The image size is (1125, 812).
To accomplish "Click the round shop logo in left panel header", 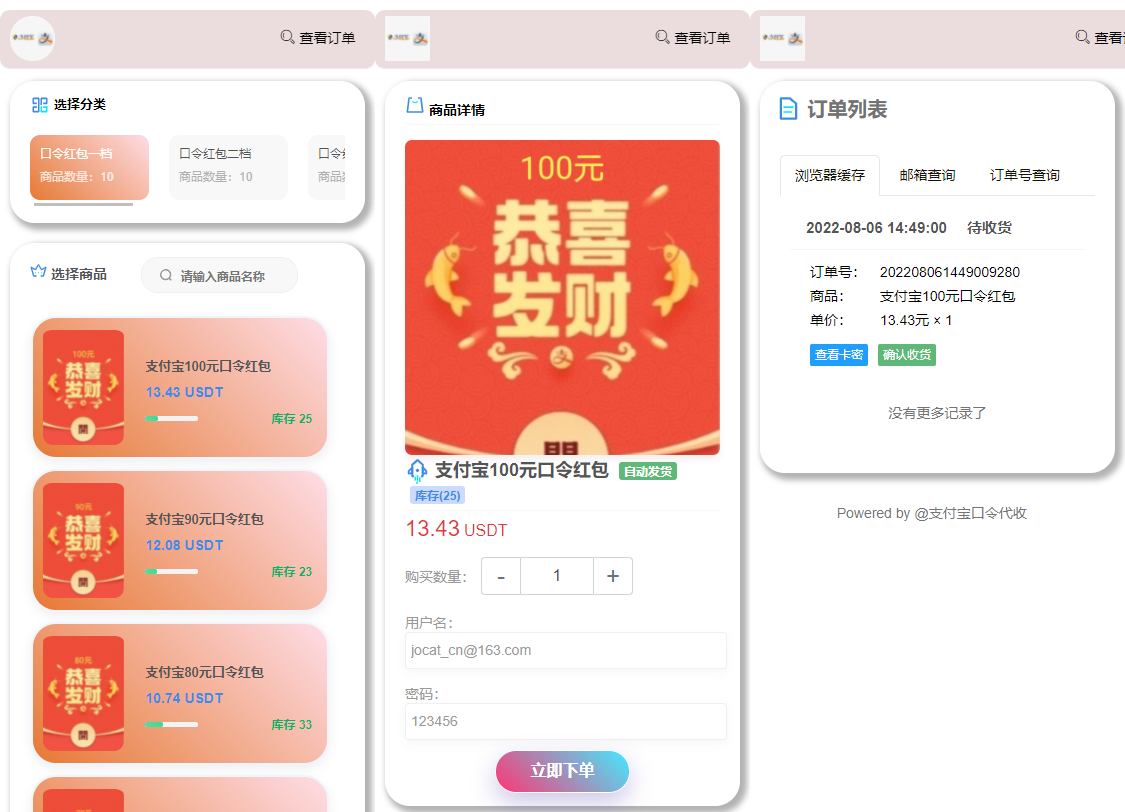I will point(33,38).
